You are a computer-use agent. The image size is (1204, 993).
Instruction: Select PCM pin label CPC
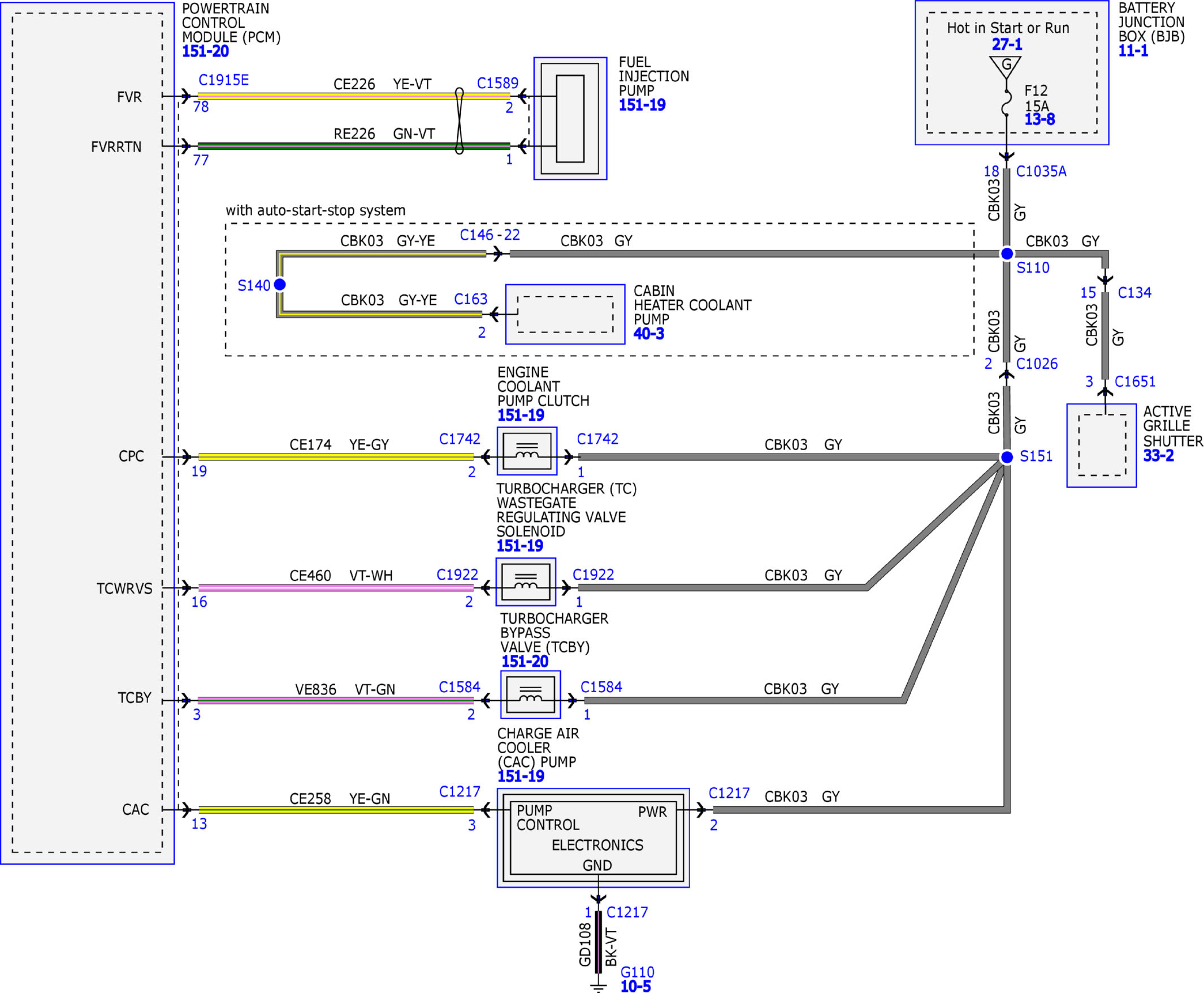131,456
